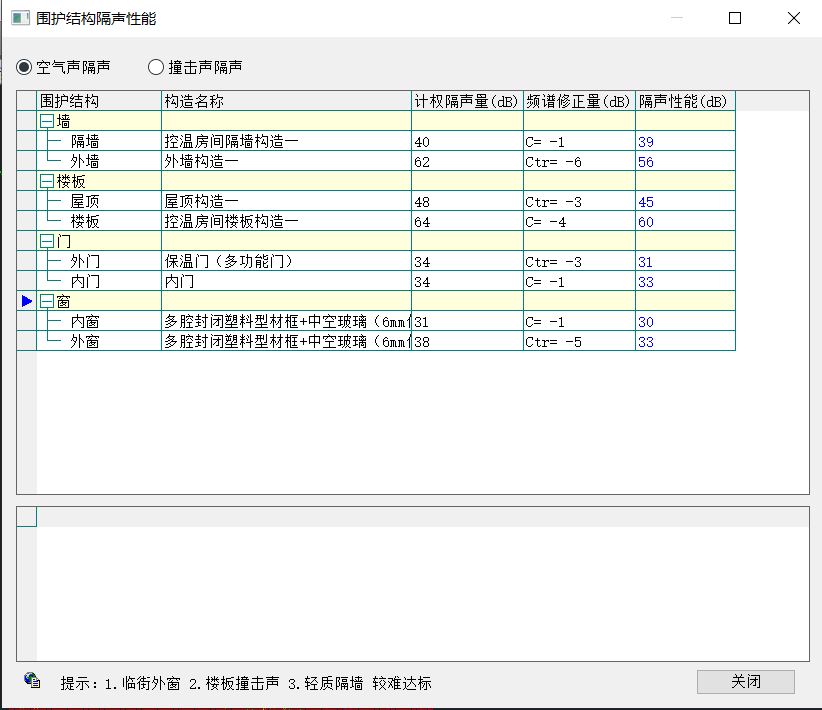Click the 计权隔声量(dB) column header
The image size is (822, 710).
point(466,101)
